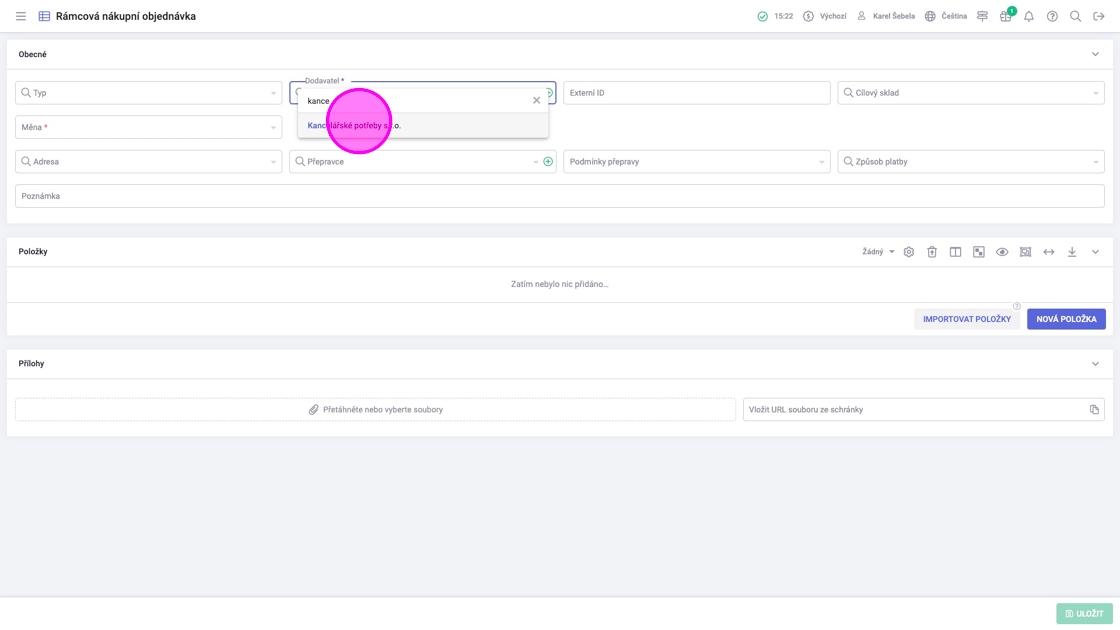The image size is (1120, 630).
Task: Toggle the split columns view icon
Action: click(955, 252)
